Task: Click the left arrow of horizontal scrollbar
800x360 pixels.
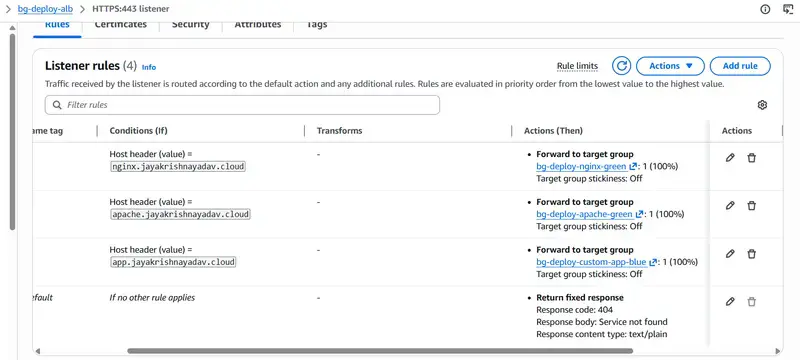Action: [x=37, y=351]
